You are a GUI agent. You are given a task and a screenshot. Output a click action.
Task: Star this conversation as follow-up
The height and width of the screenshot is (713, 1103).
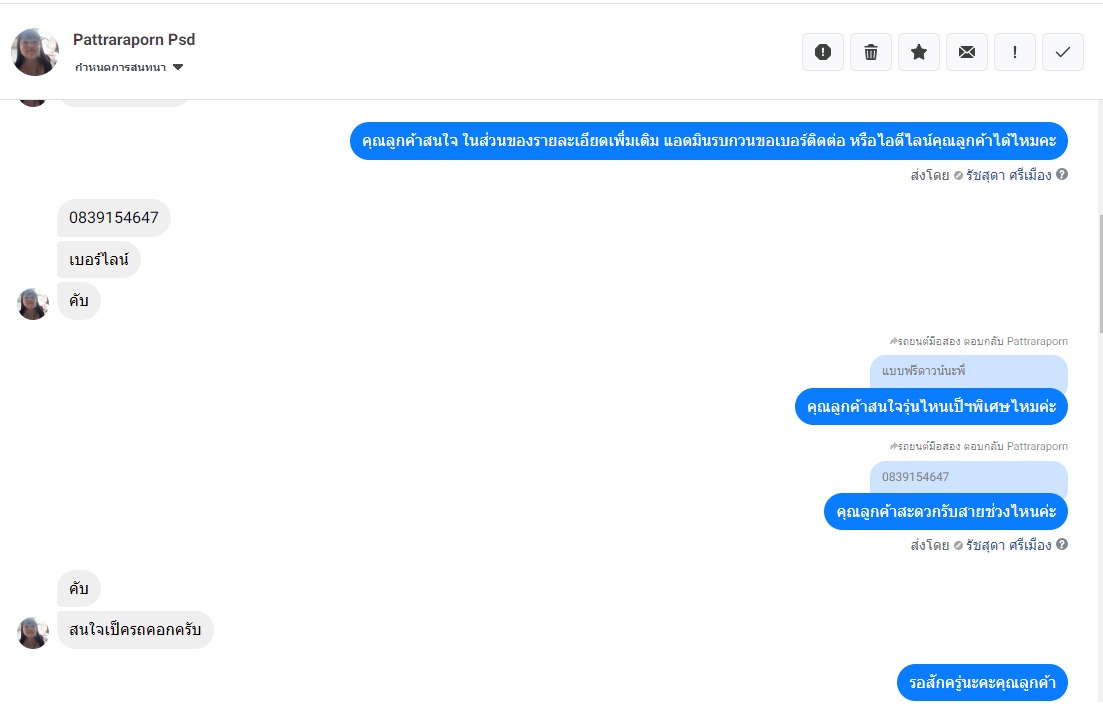pyautogui.click(x=919, y=52)
